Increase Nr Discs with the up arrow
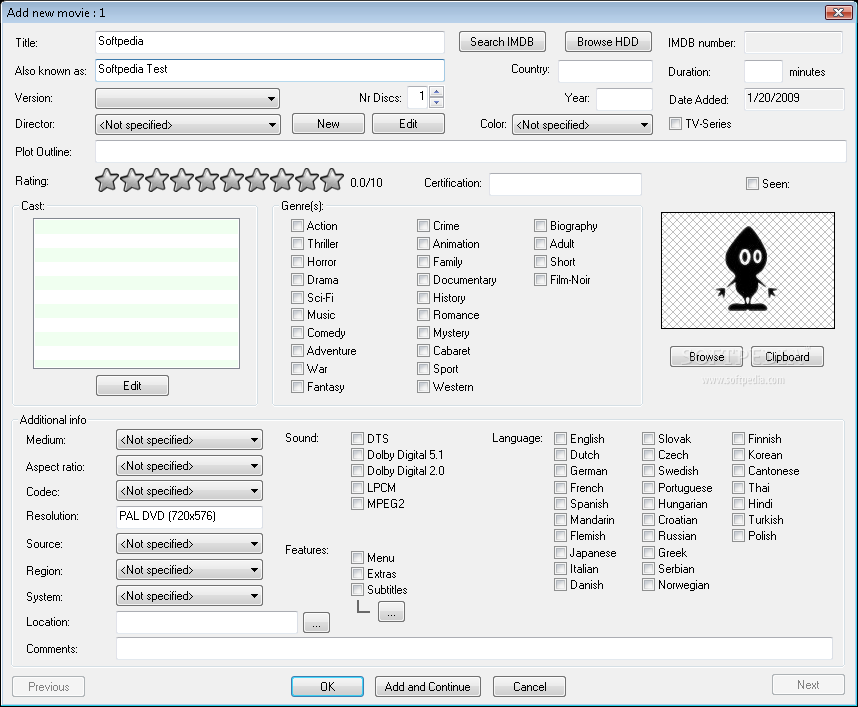This screenshot has width=858, height=707. pyautogui.click(x=436, y=91)
